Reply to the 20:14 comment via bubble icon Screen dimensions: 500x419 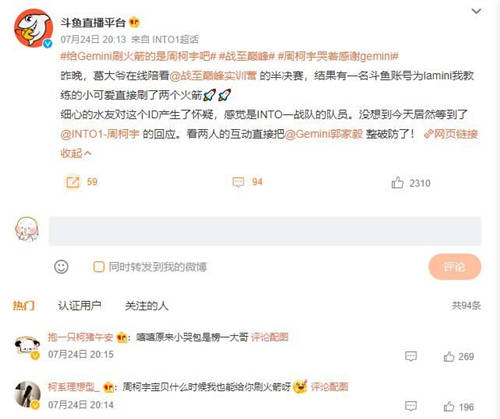[411, 407]
